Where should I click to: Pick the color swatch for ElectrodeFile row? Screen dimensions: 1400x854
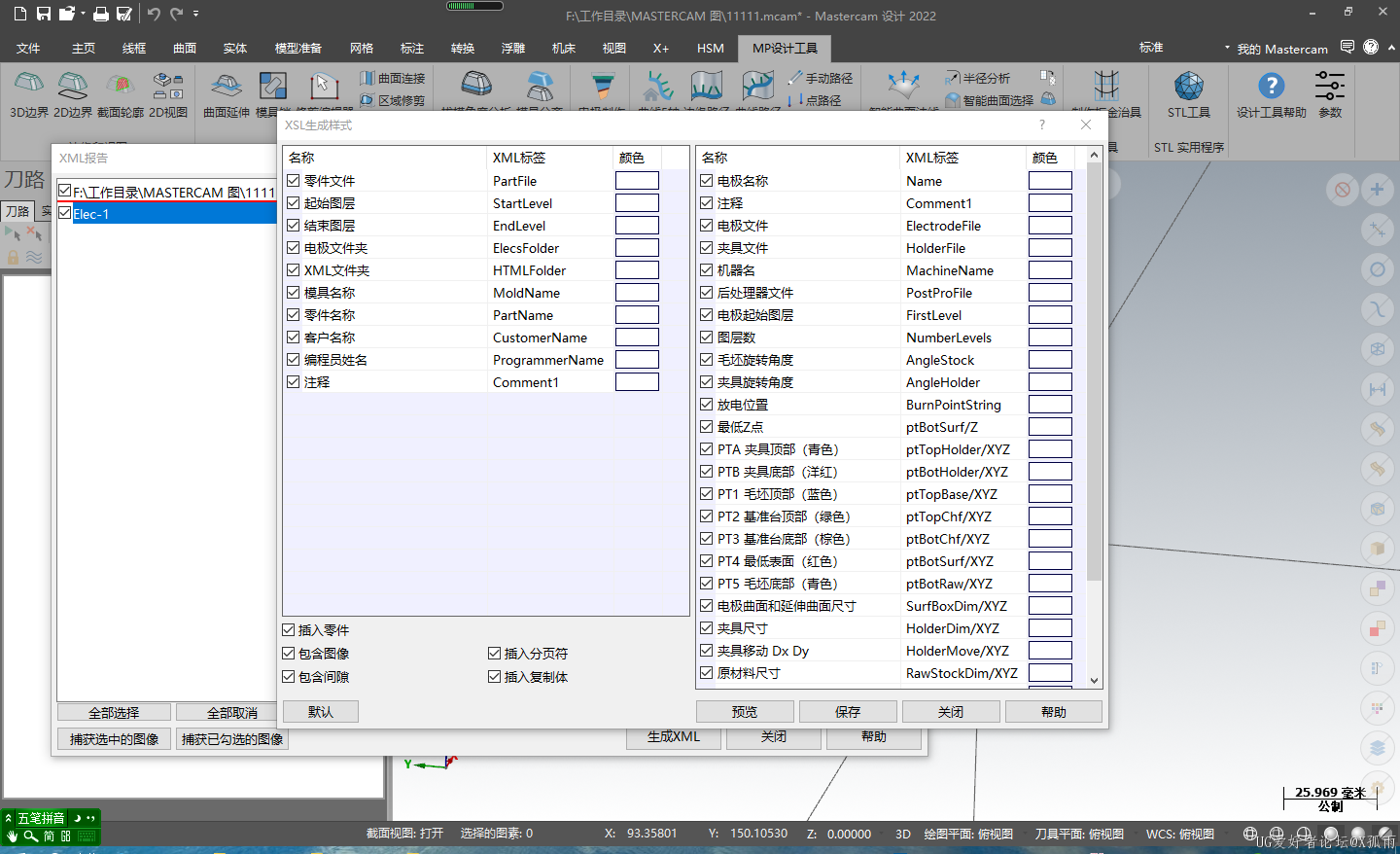(x=1050, y=225)
